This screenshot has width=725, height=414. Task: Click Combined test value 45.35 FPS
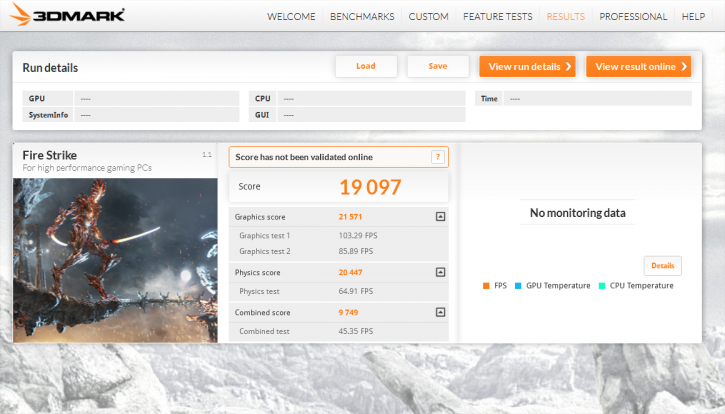(x=356, y=331)
